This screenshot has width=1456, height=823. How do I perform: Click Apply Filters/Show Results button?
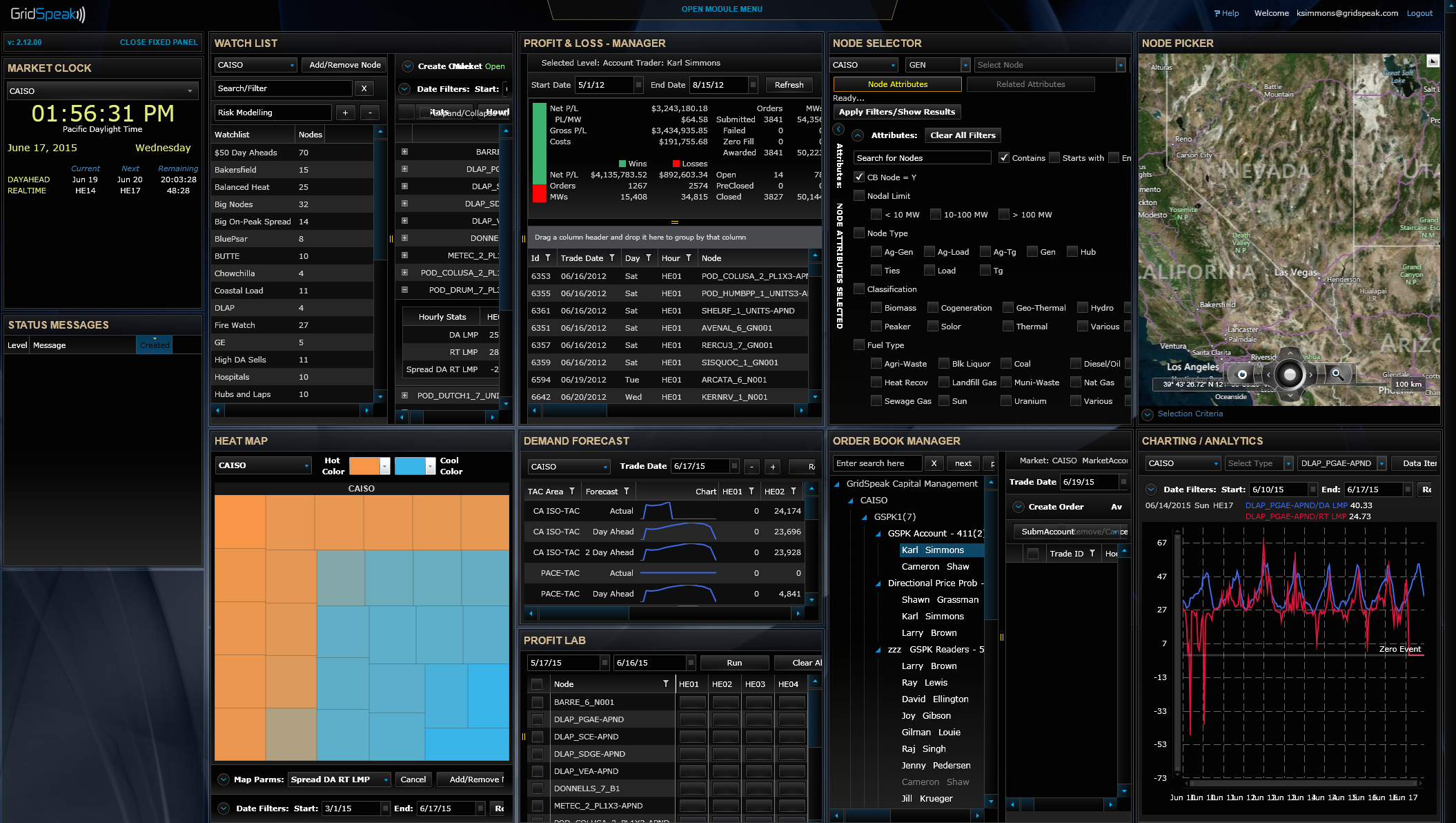(x=896, y=112)
